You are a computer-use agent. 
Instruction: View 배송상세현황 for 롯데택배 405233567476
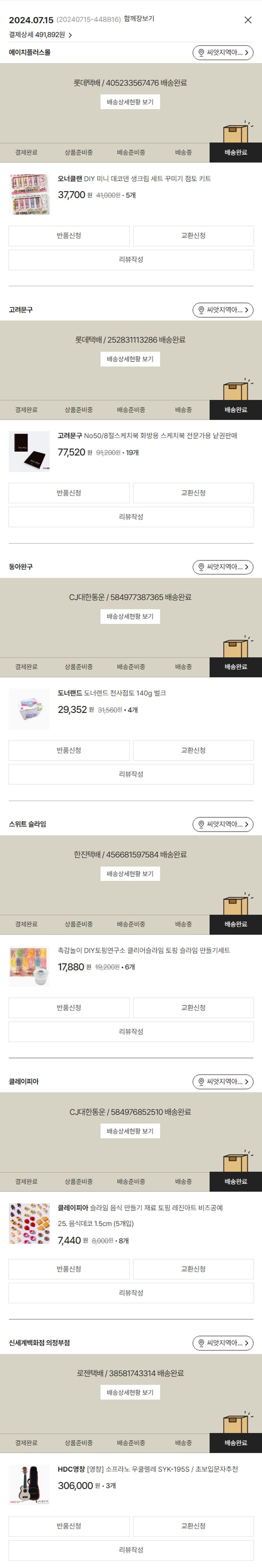[x=130, y=102]
